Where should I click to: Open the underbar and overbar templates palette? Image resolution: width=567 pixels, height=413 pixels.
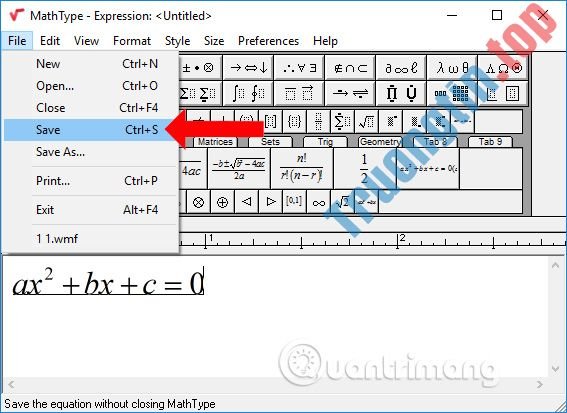click(x=299, y=93)
